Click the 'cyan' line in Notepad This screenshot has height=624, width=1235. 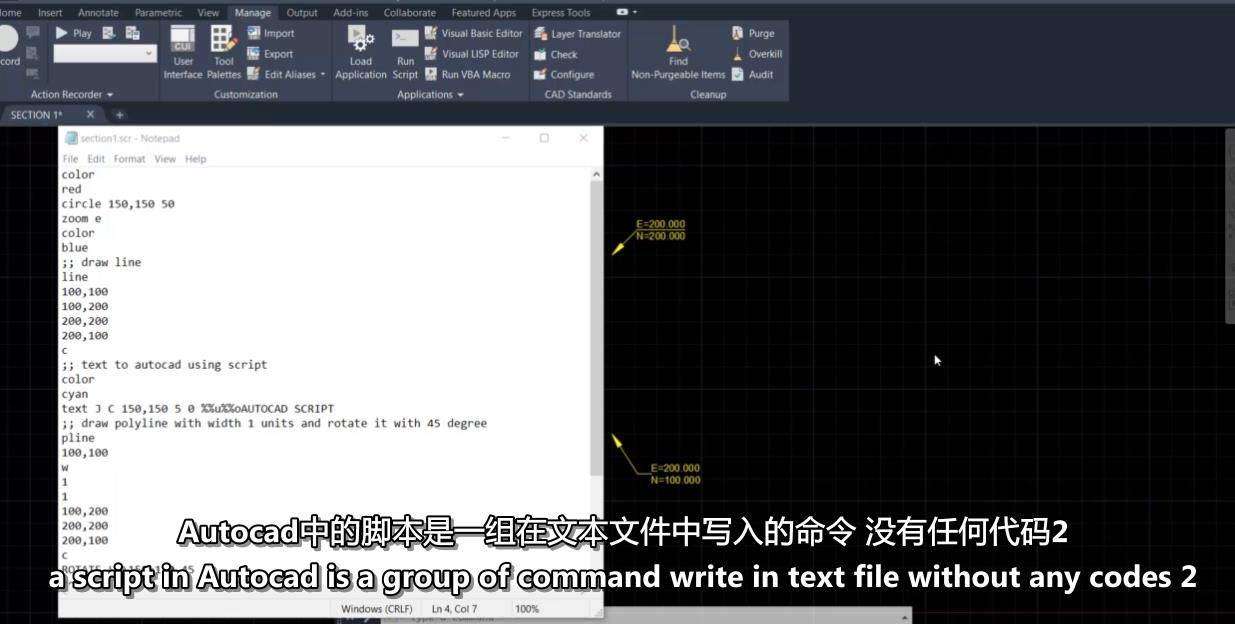75,394
